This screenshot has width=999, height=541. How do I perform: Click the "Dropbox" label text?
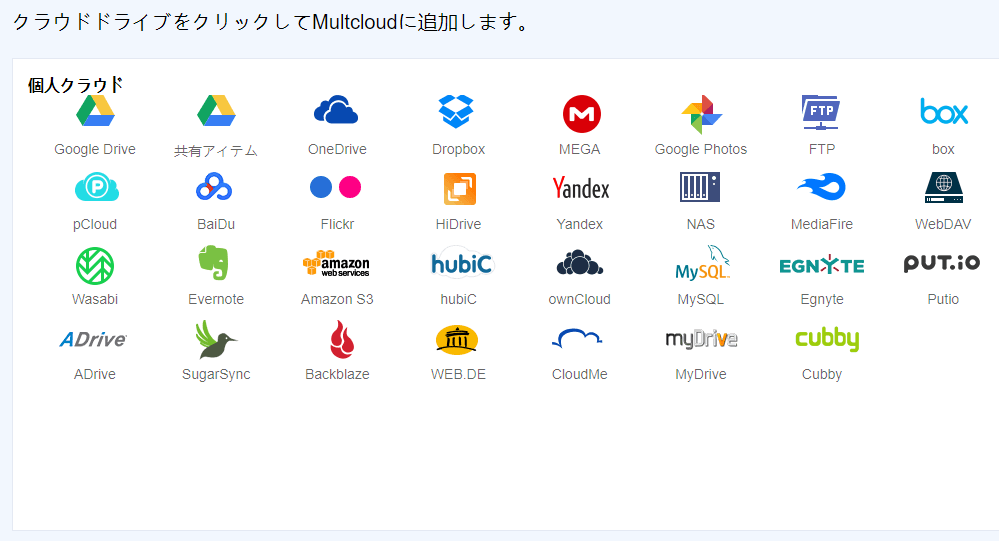458,149
